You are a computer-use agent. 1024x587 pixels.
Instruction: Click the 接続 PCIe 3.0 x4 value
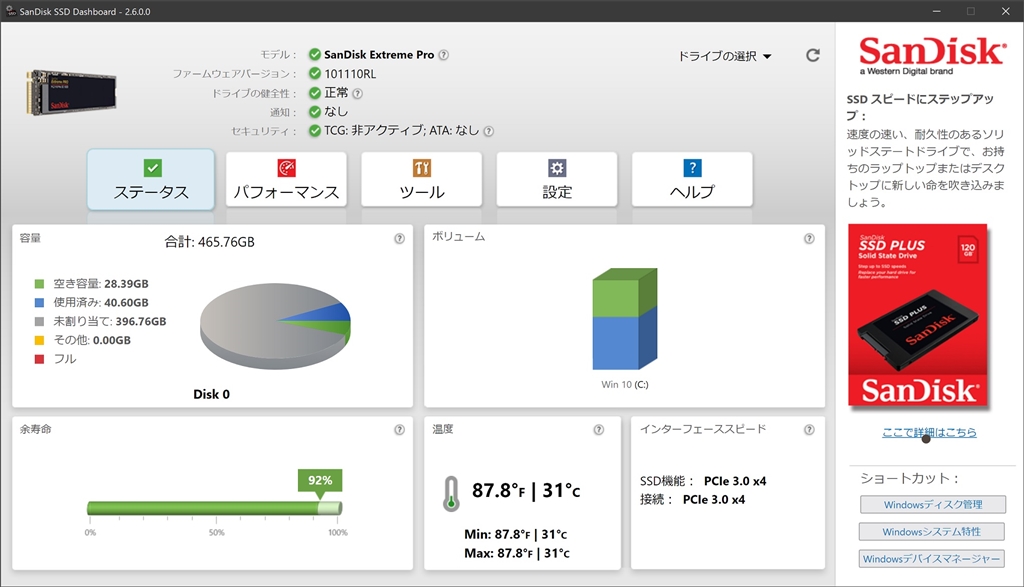pos(714,500)
